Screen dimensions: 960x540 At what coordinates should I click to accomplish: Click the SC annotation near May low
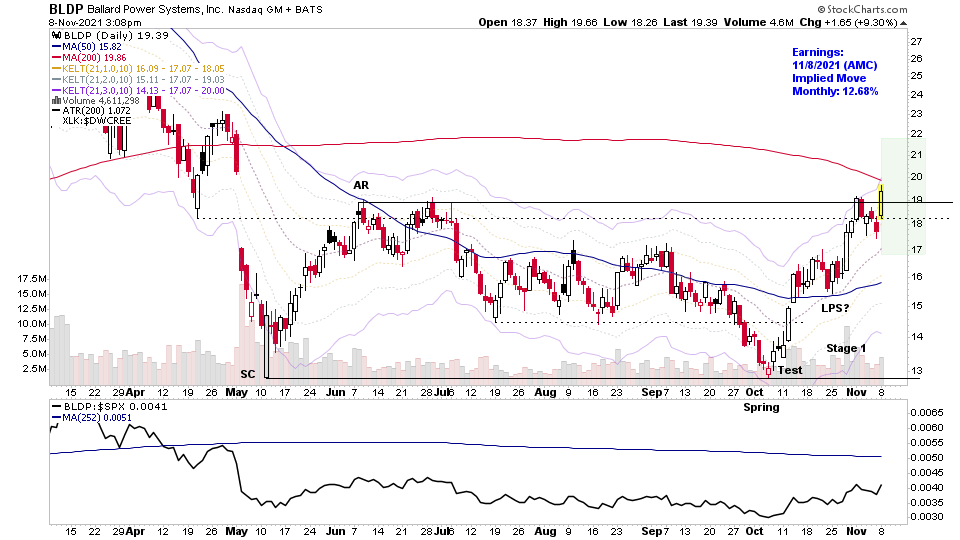tap(247, 374)
